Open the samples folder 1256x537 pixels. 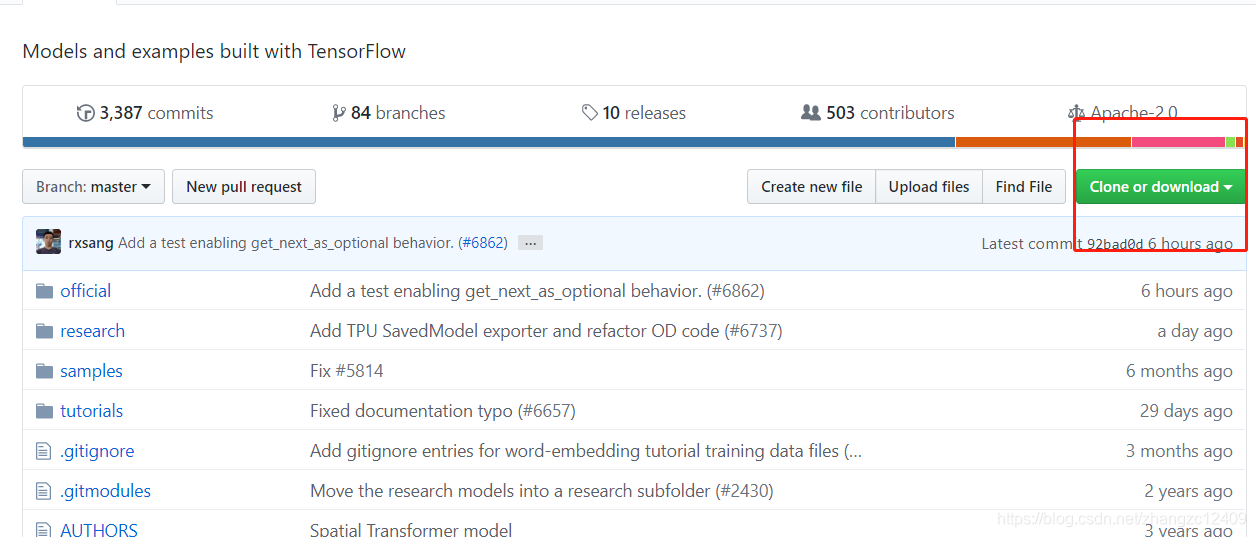[91, 371]
